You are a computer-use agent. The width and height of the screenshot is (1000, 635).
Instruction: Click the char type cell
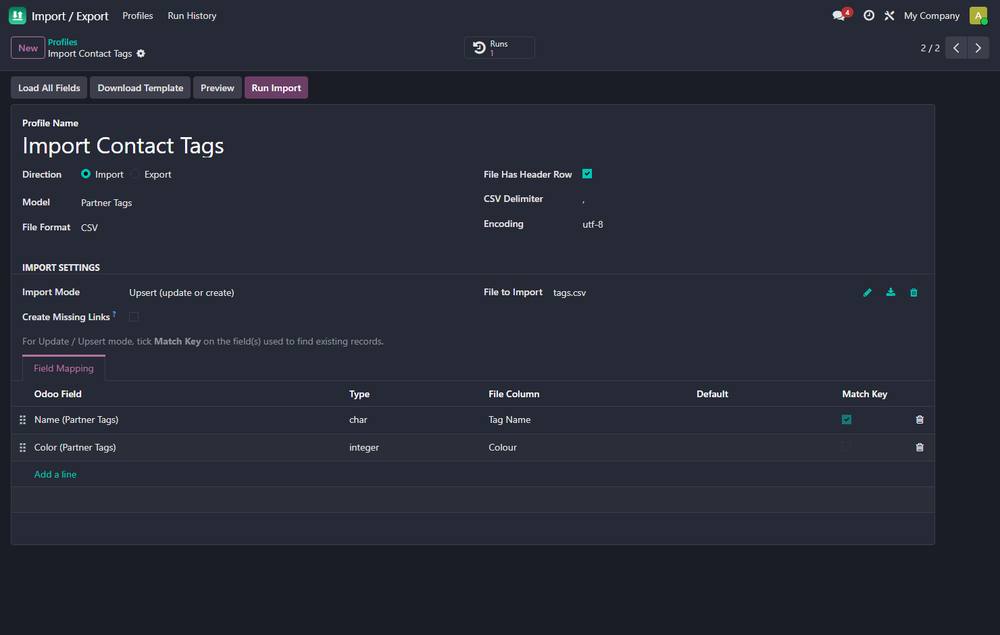pyautogui.click(x=358, y=420)
